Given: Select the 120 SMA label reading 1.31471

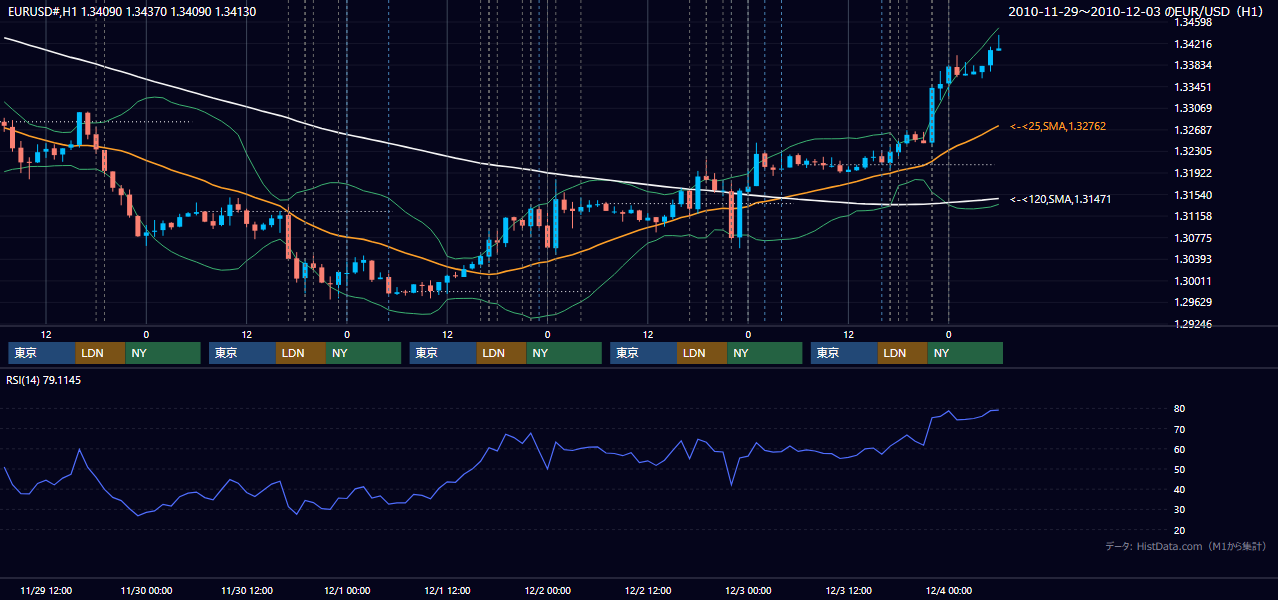Looking at the screenshot, I should pos(1060,199).
